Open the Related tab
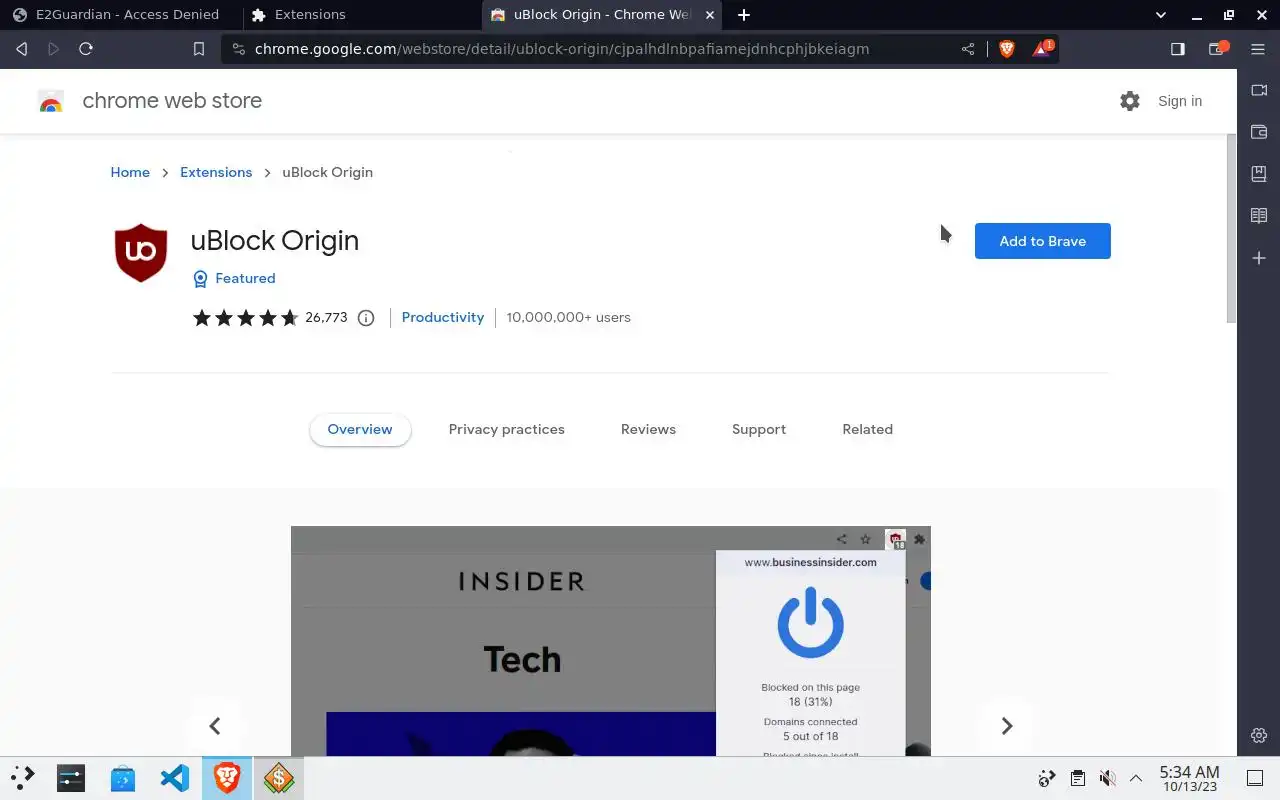The height and width of the screenshot is (800, 1280). pyautogui.click(x=867, y=429)
